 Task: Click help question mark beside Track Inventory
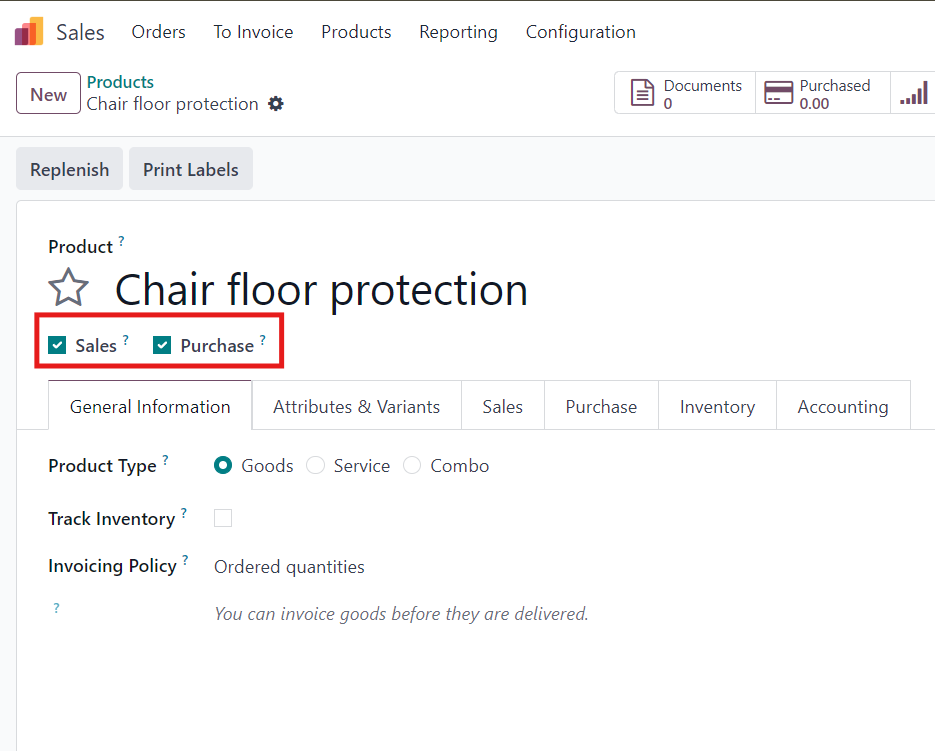point(184,514)
